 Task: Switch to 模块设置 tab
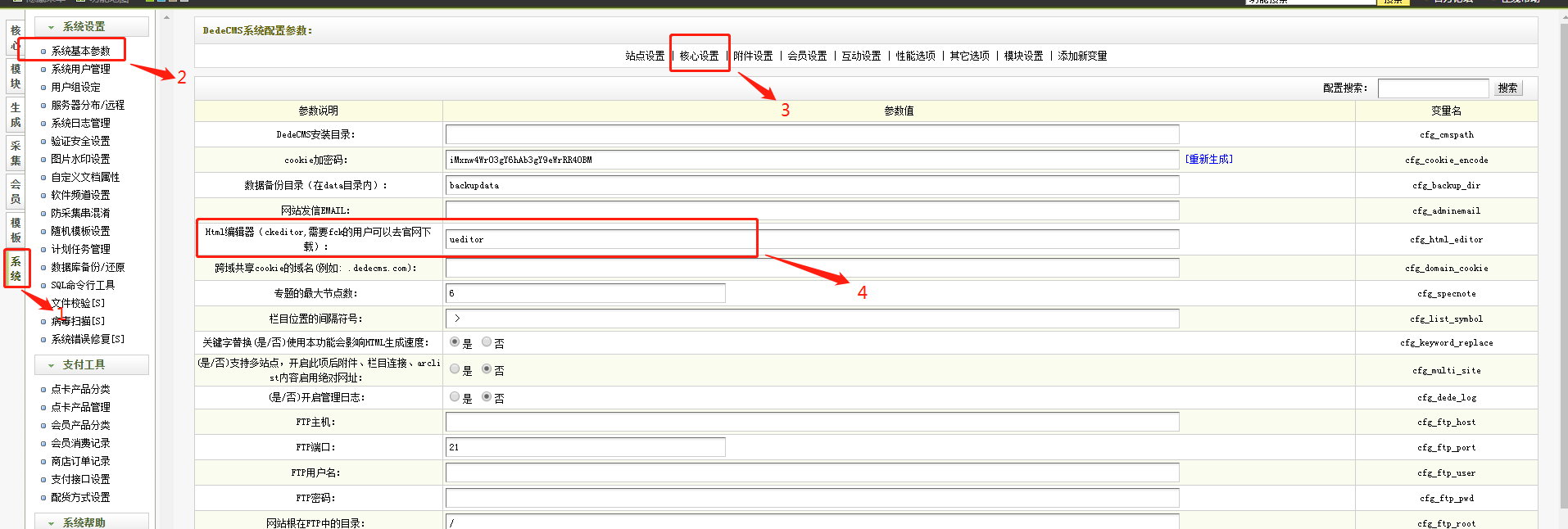click(x=1023, y=56)
